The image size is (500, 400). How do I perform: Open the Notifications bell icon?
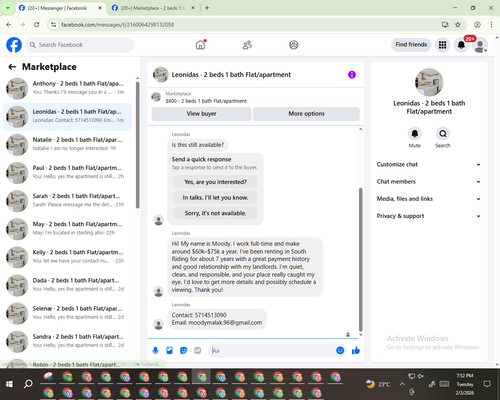point(461,45)
